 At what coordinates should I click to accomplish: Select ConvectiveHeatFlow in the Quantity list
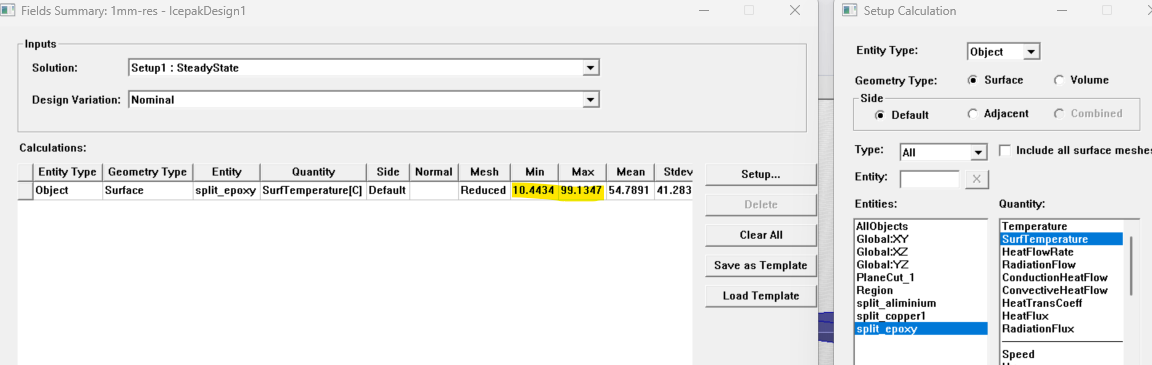coord(1054,290)
